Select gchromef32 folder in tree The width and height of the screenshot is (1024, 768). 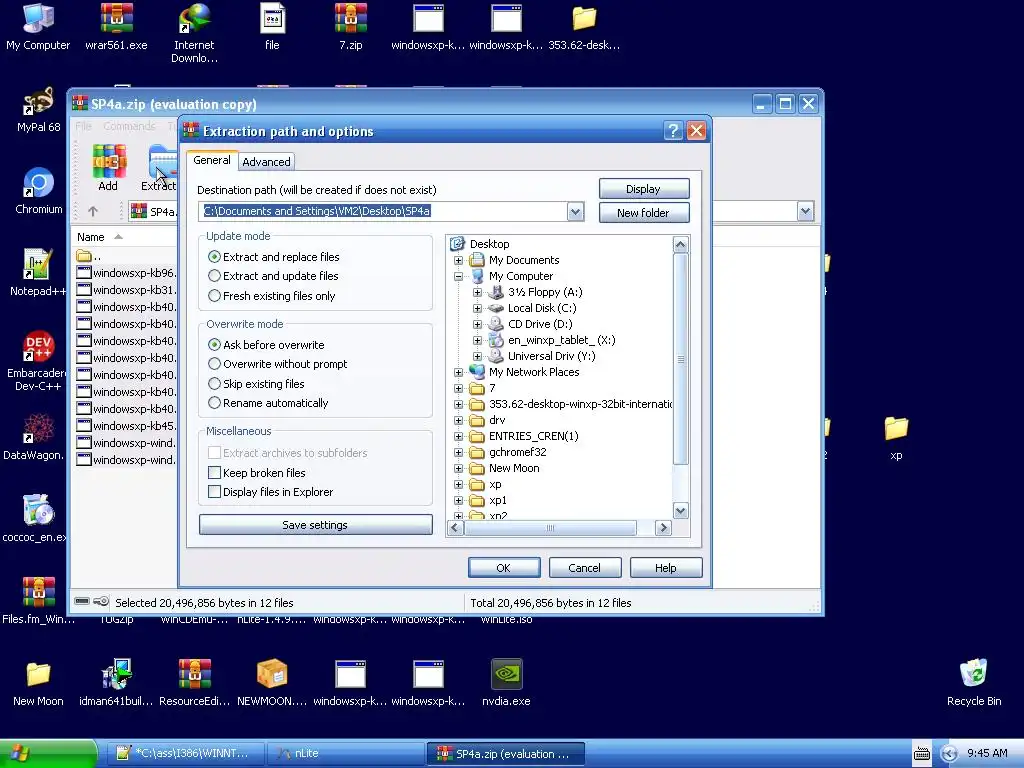click(518, 452)
